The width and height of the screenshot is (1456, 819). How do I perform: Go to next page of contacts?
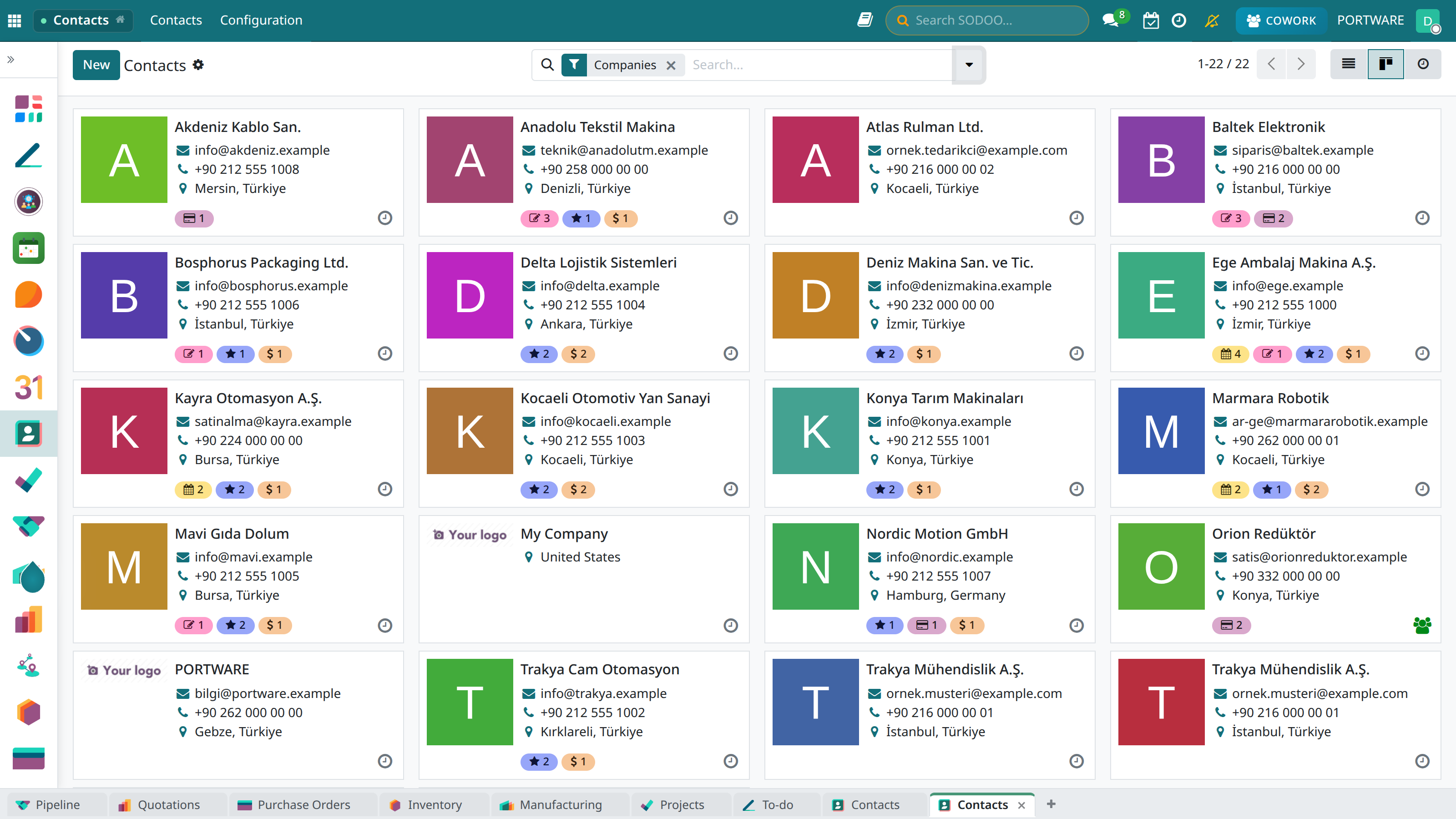coord(1300,64)
